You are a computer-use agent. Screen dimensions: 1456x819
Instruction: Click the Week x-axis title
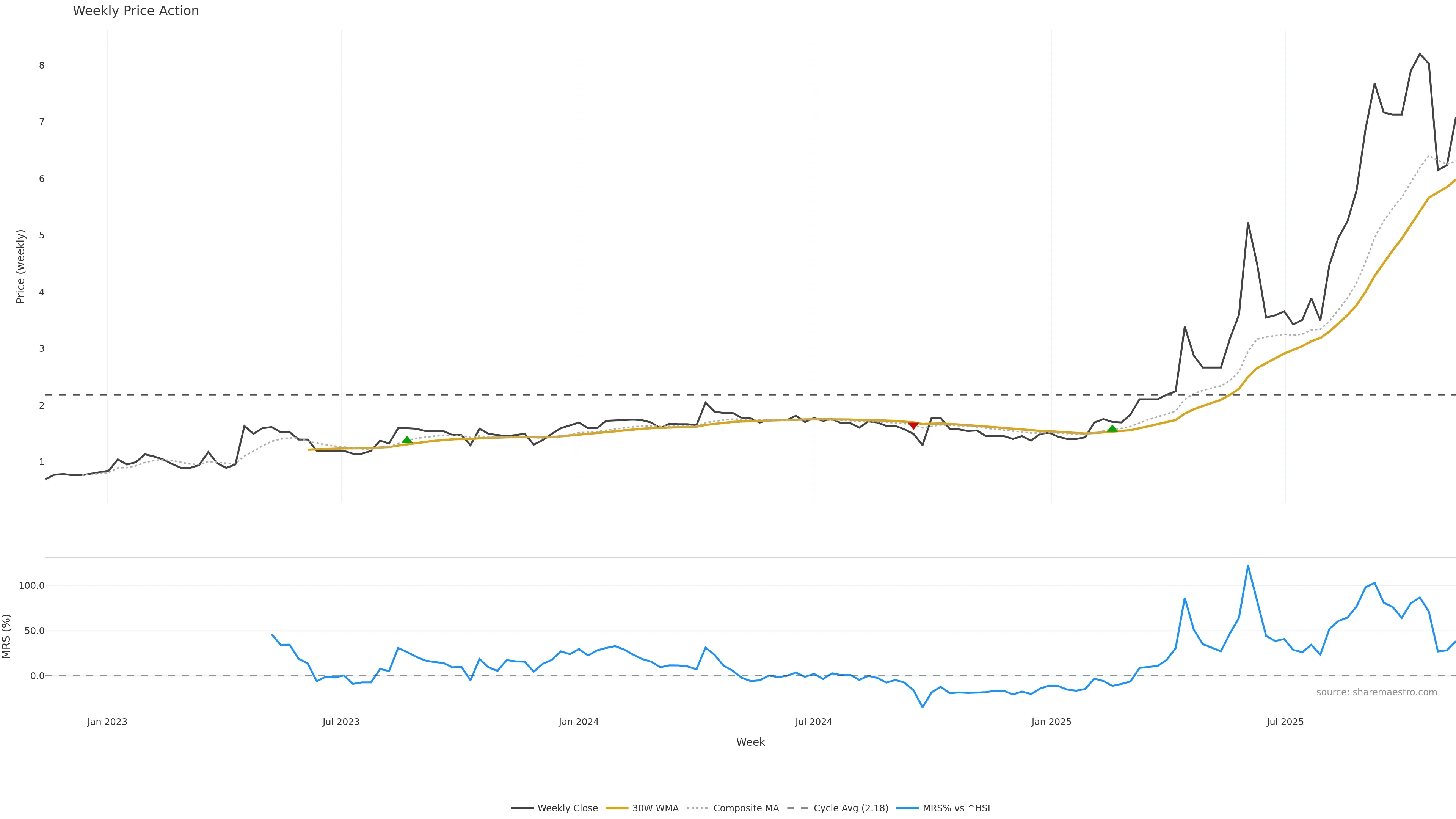(x=750, y=742)
